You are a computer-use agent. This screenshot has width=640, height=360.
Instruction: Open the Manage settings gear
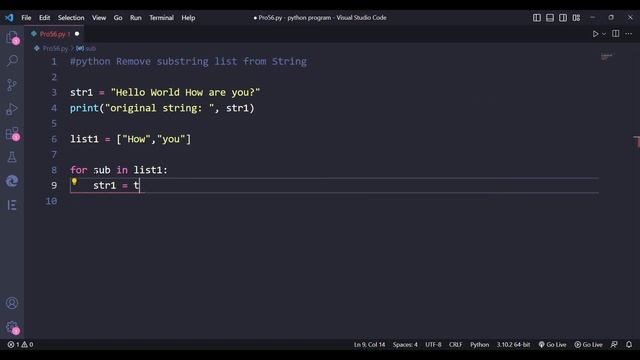[12, 327]
